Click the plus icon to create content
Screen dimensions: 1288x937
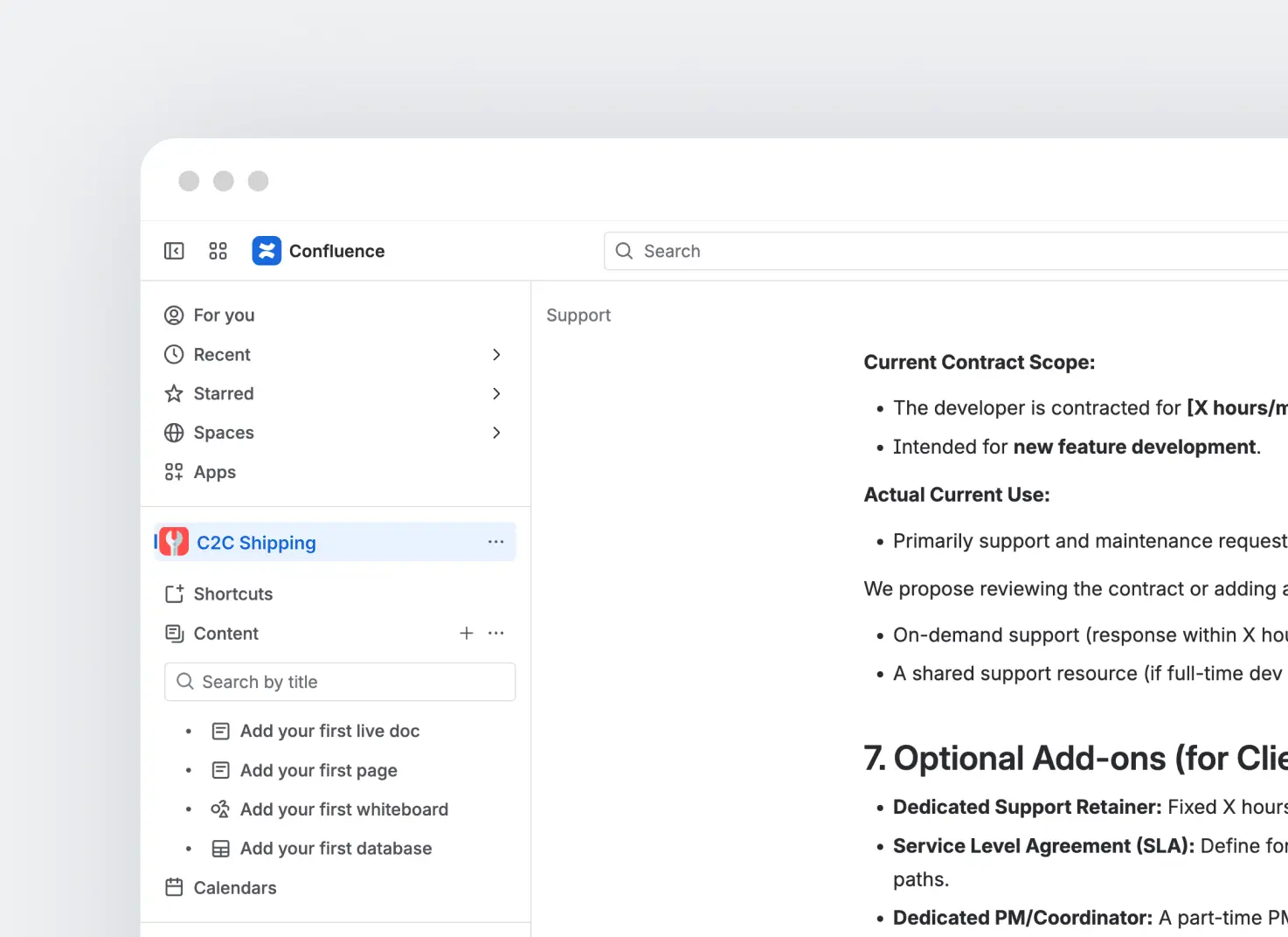[467, 633]
